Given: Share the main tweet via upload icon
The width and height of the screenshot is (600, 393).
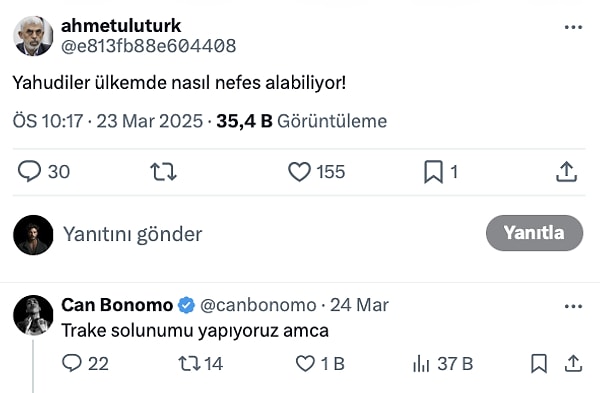Looking at the screenshot, I should tap(566, 171).
